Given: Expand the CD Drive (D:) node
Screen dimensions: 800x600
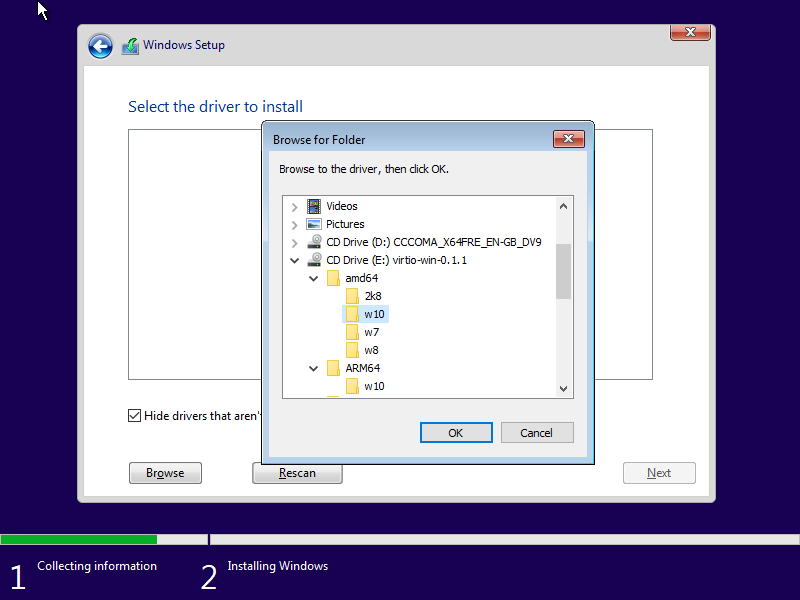Looking at the screenshot, I should (294, 243).
